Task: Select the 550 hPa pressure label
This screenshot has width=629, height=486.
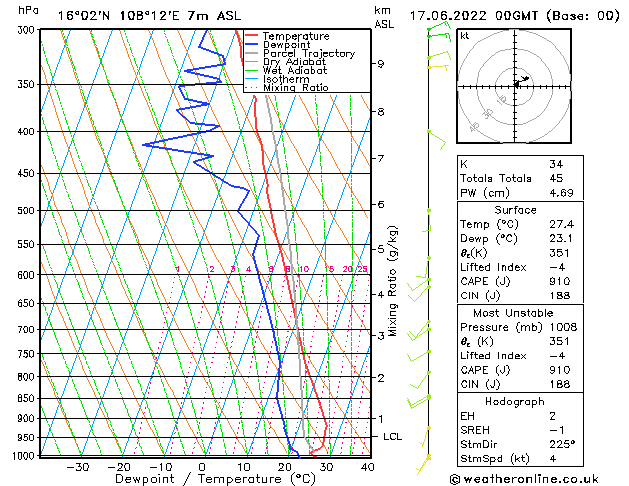Action: (28, 244)
